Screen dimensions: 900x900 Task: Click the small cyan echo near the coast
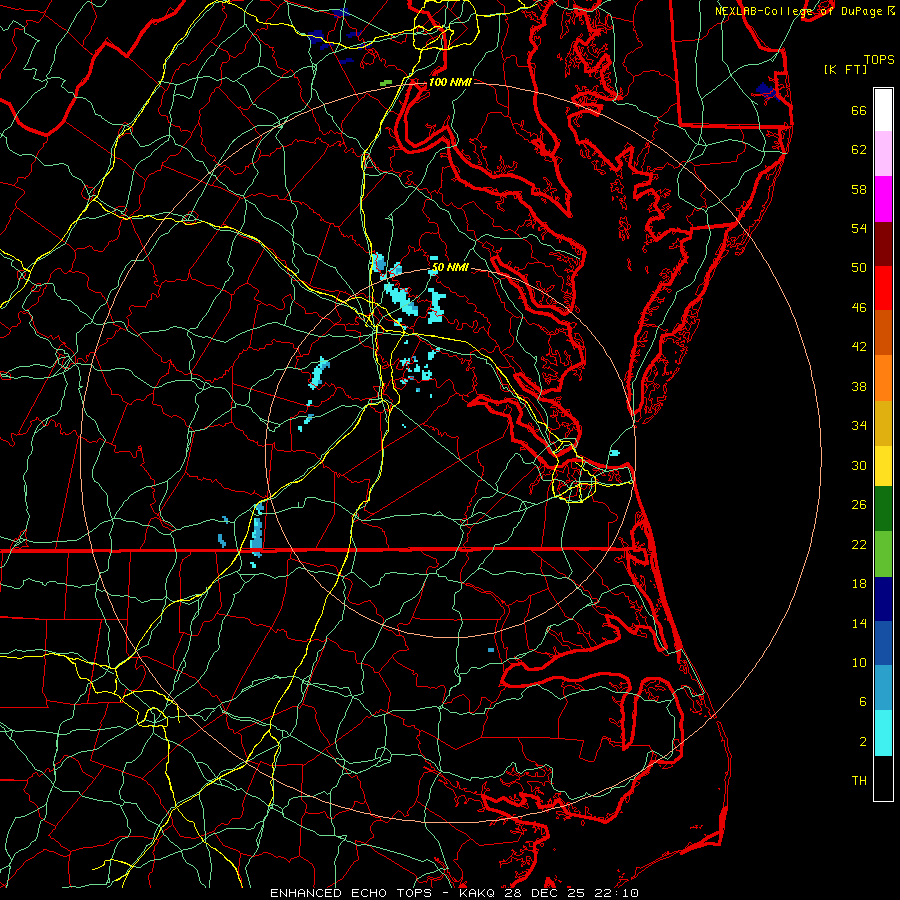[x=614, y=453]
